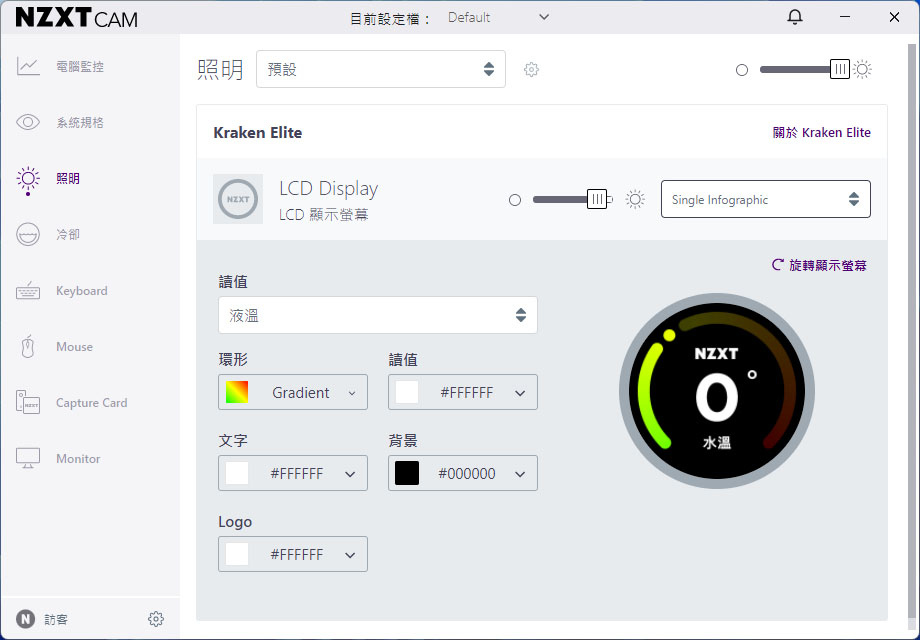Select the sun lighting icon in sidebar

click(x=28, y=180)
